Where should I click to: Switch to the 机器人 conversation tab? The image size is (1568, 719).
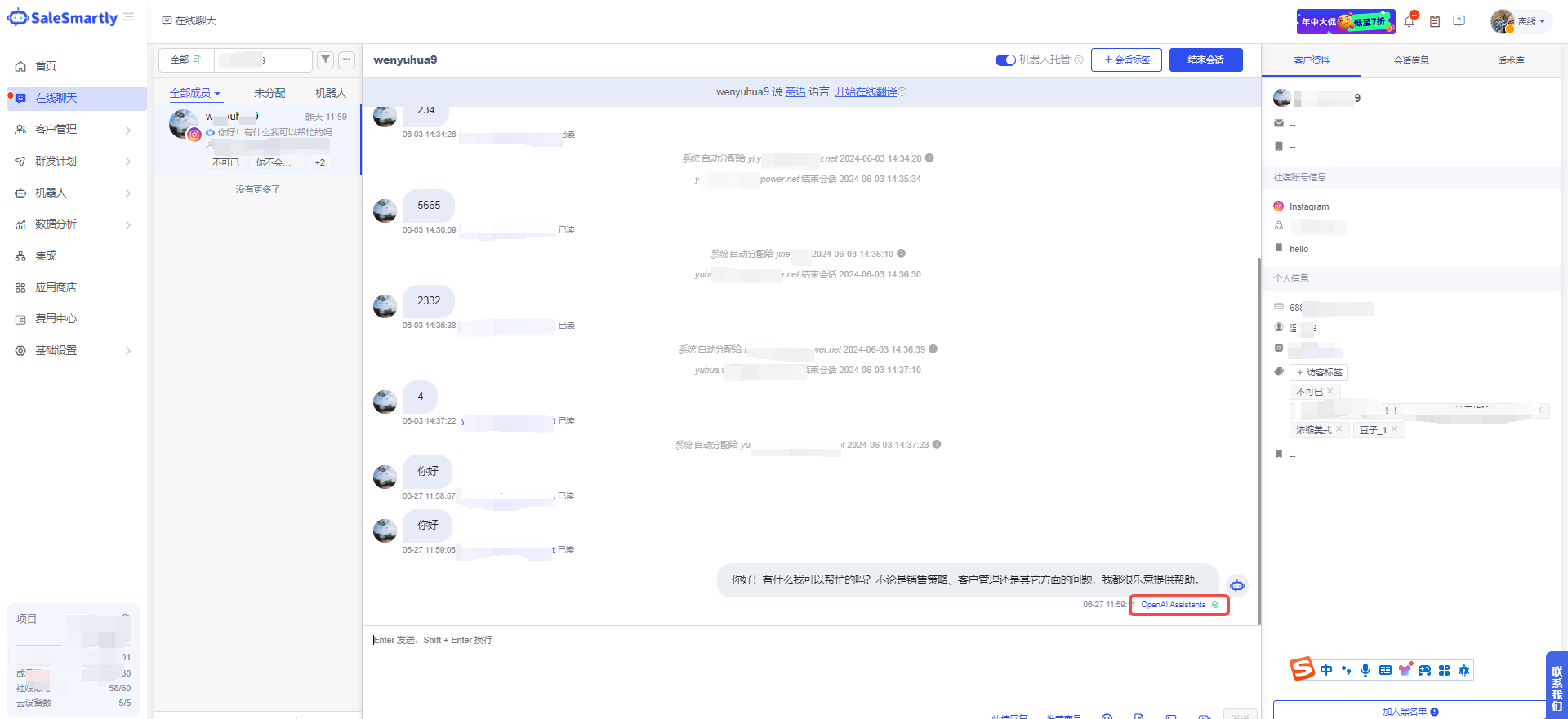(x=331, y=93)
